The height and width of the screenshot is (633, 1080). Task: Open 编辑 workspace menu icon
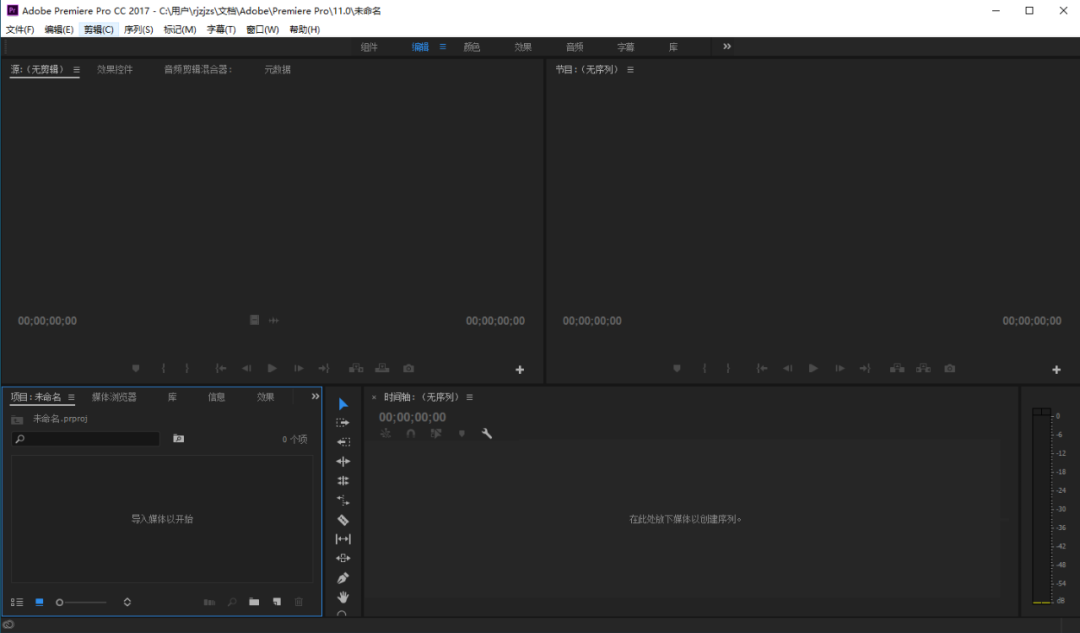(x=443, y=47)
